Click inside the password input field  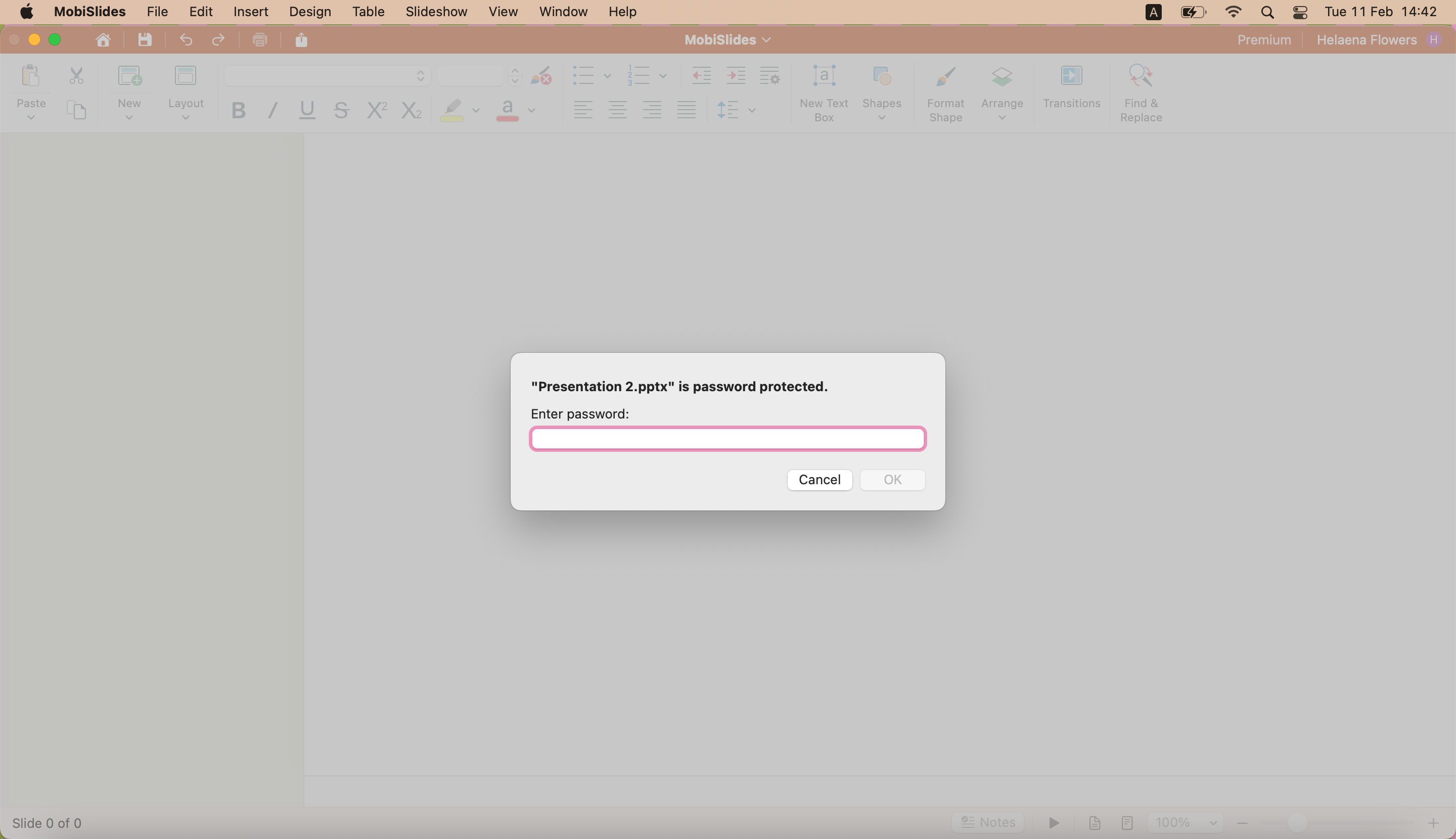point(727,438)
